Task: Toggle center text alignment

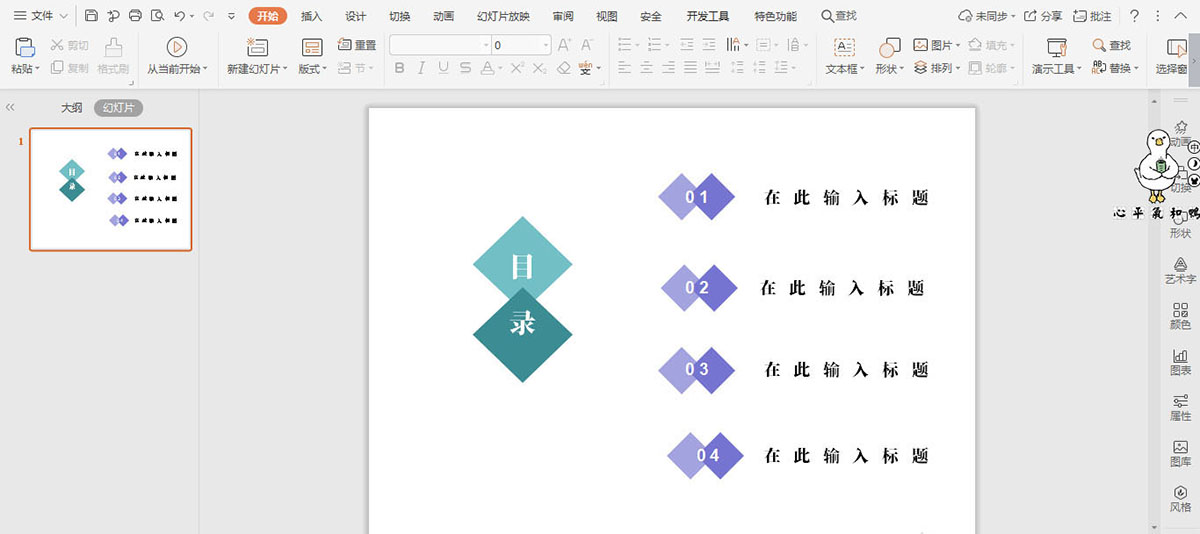Action: point(645,68)
